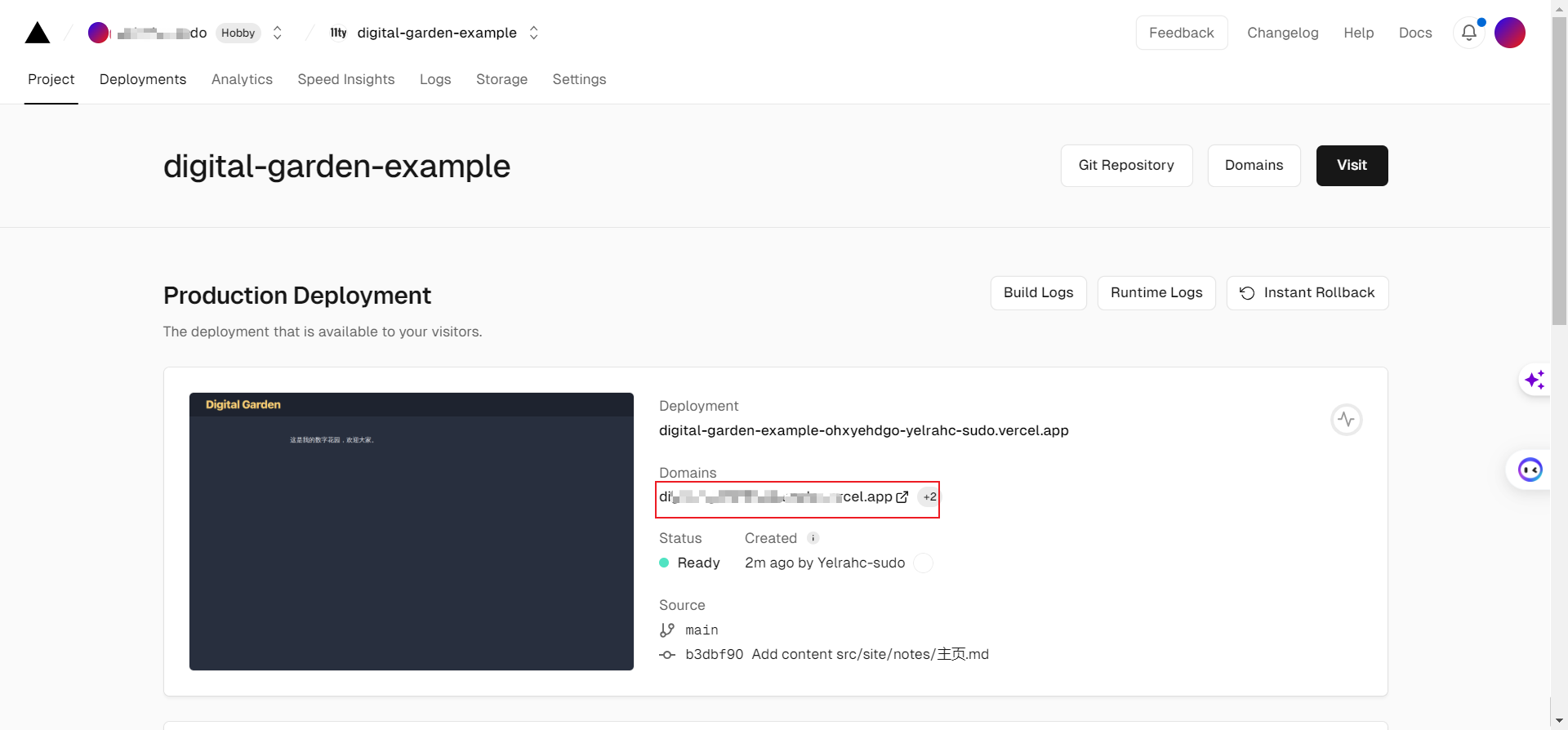Click the Digital Garden preview thumbnail

click(x=411, y=532)
